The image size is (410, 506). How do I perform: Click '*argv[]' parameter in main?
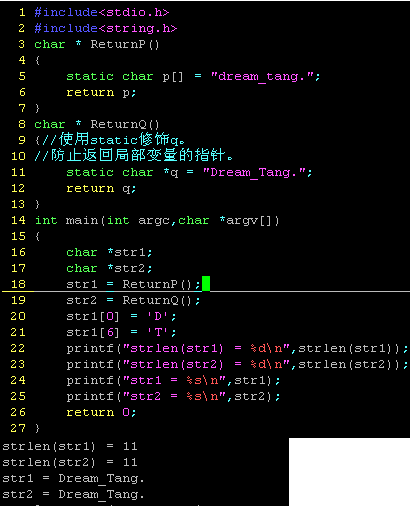coord(249,221)
